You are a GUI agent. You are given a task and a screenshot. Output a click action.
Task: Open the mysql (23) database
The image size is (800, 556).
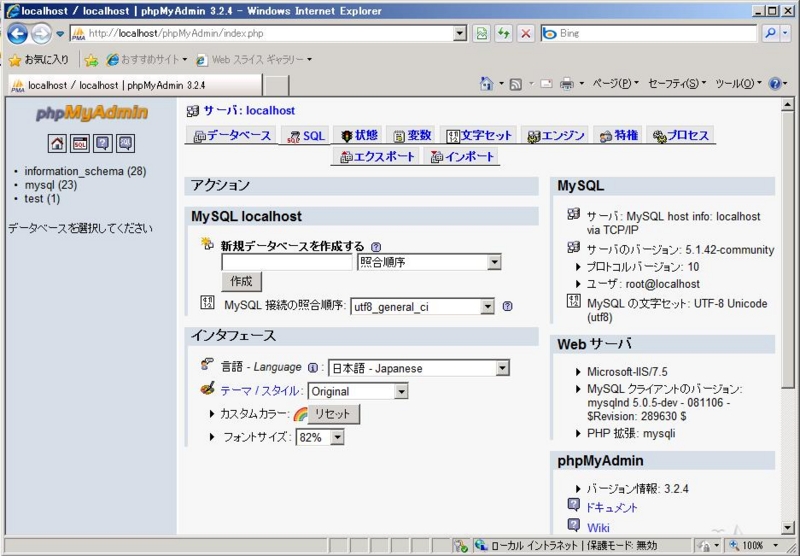(x=51, y=185)
